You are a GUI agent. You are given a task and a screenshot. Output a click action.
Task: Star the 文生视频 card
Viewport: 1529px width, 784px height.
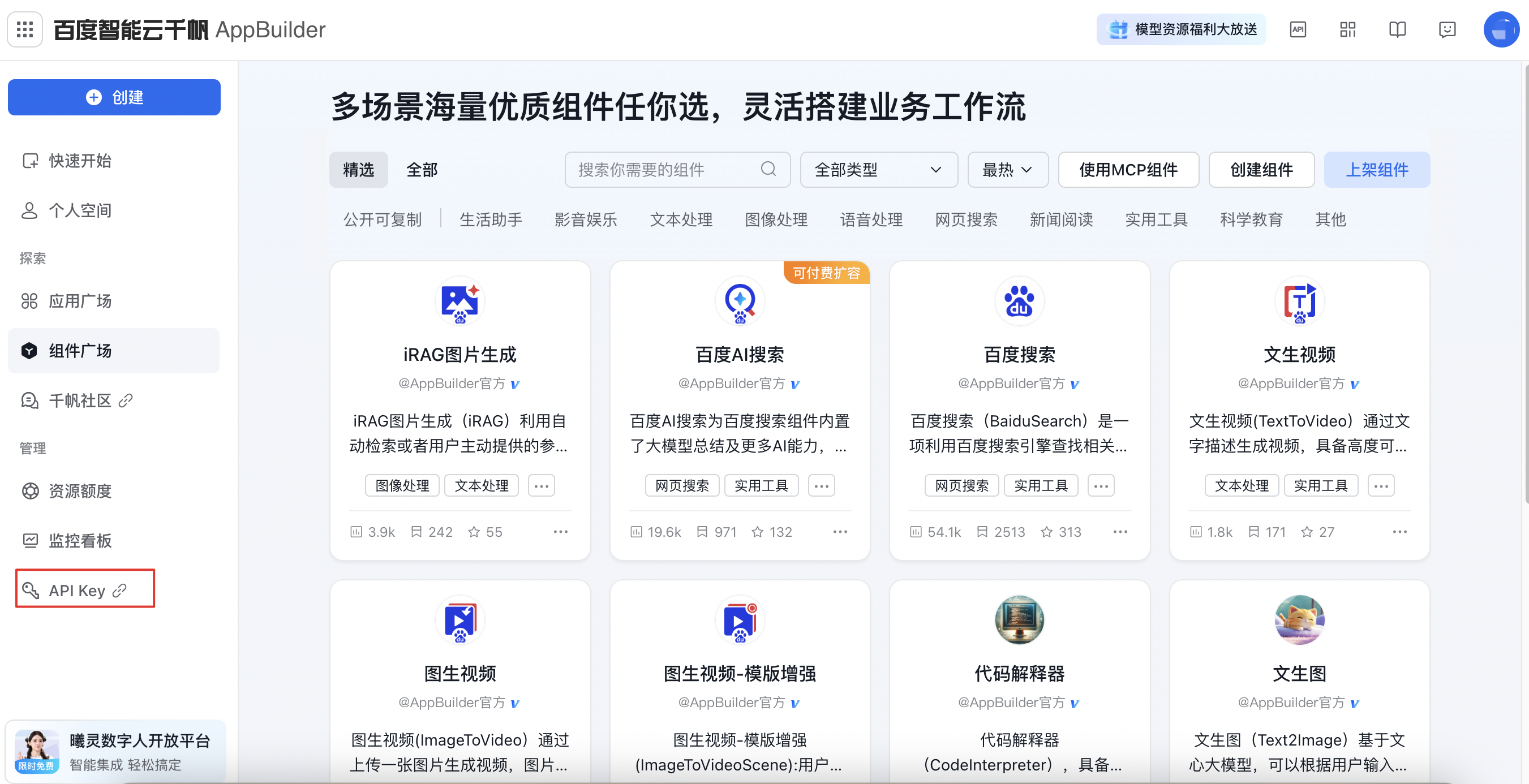(x=1307, y=532)
